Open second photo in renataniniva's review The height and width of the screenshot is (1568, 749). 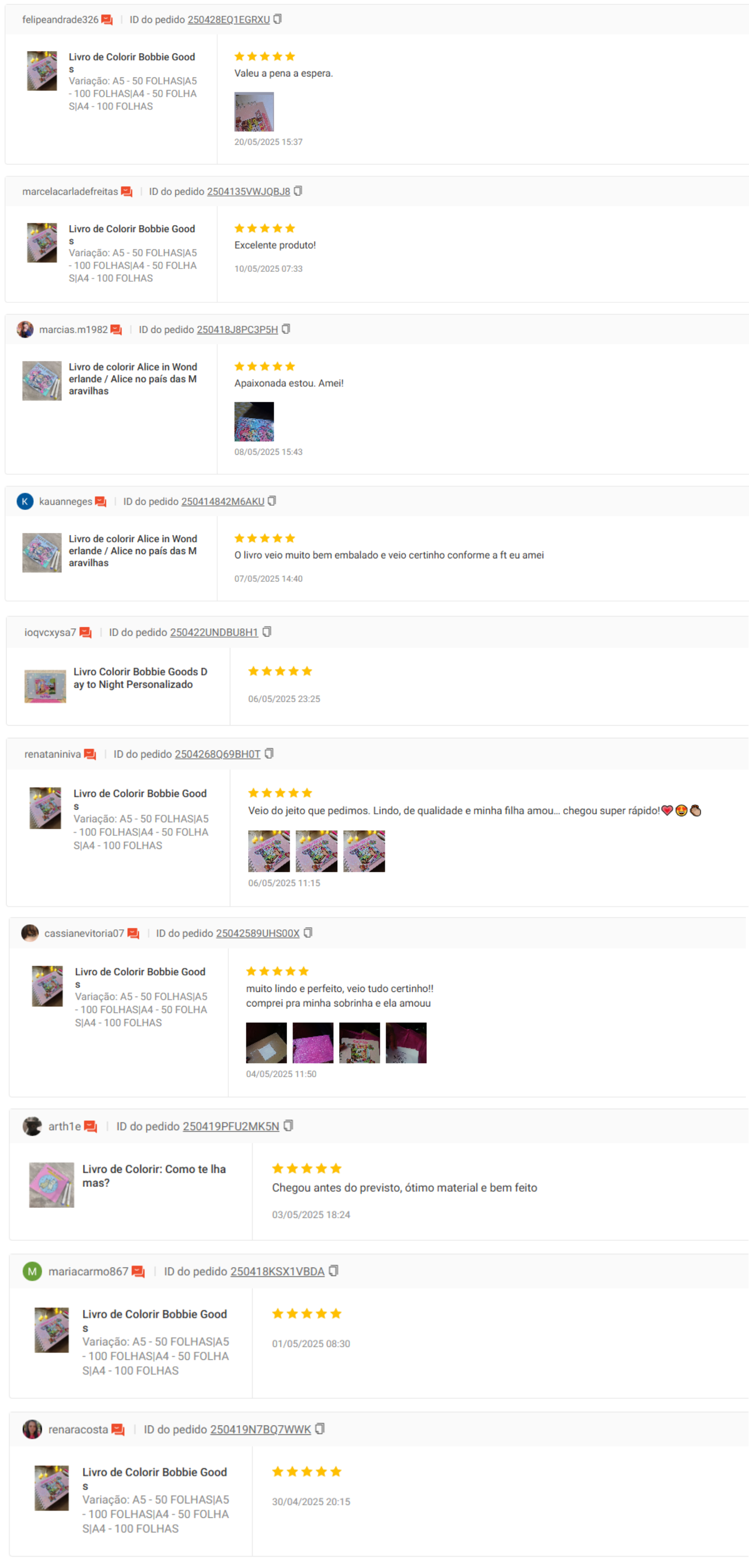(316, 850)
